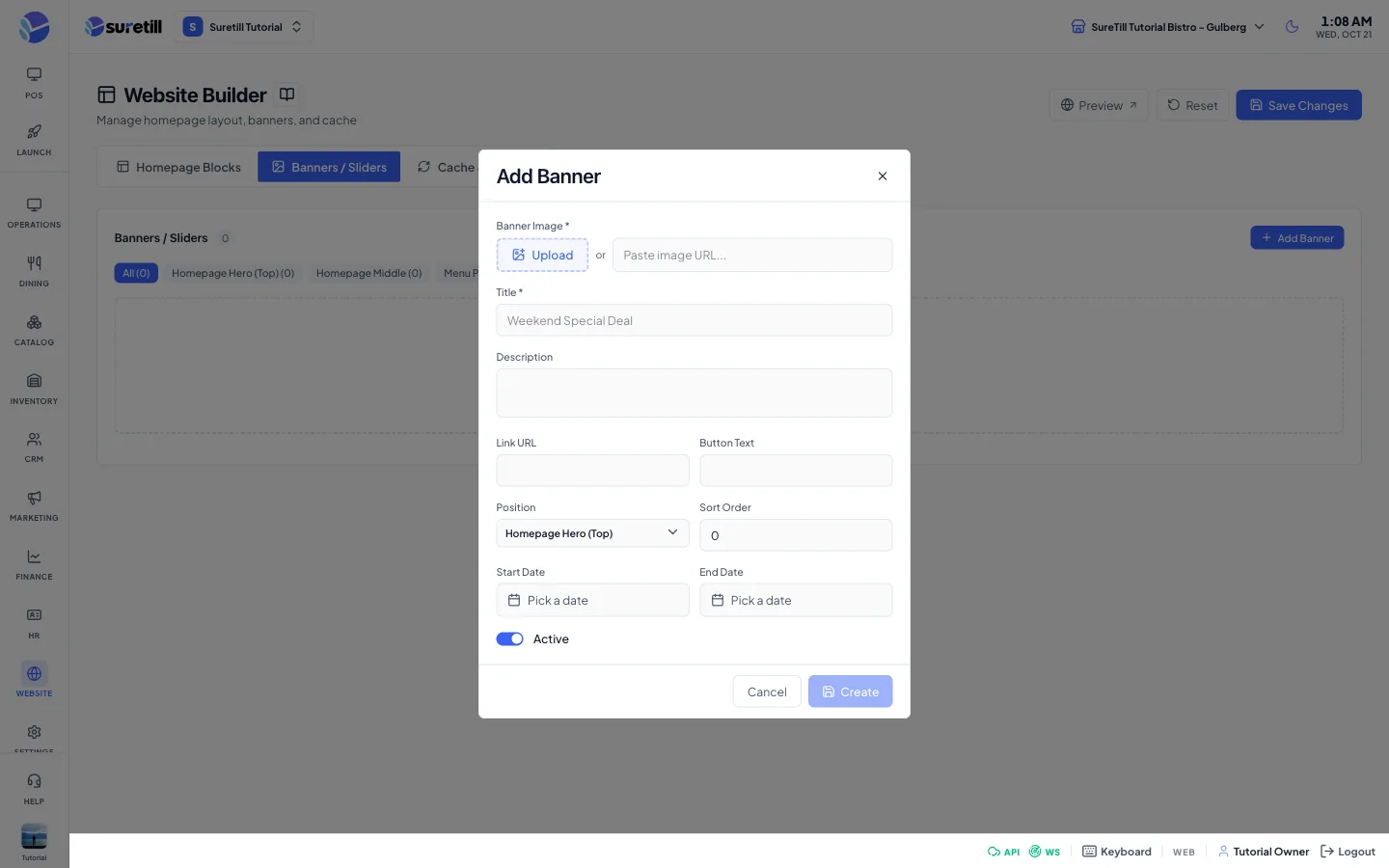Open the Marketing megaphone section

click(34, 506)
